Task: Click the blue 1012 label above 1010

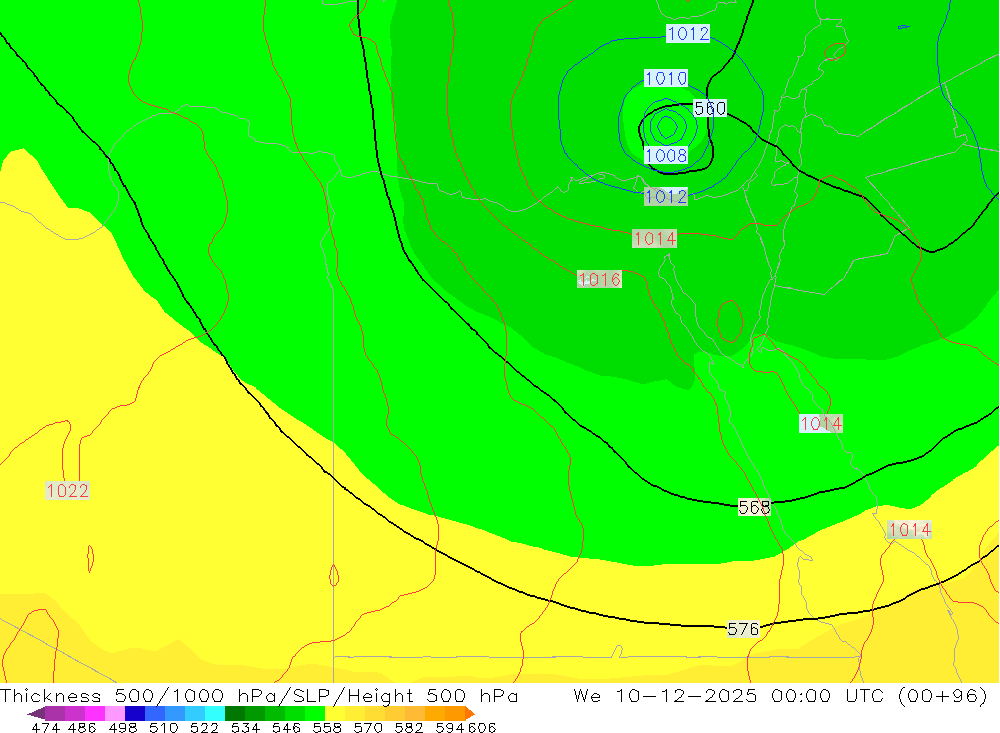Action: [688, 34]
